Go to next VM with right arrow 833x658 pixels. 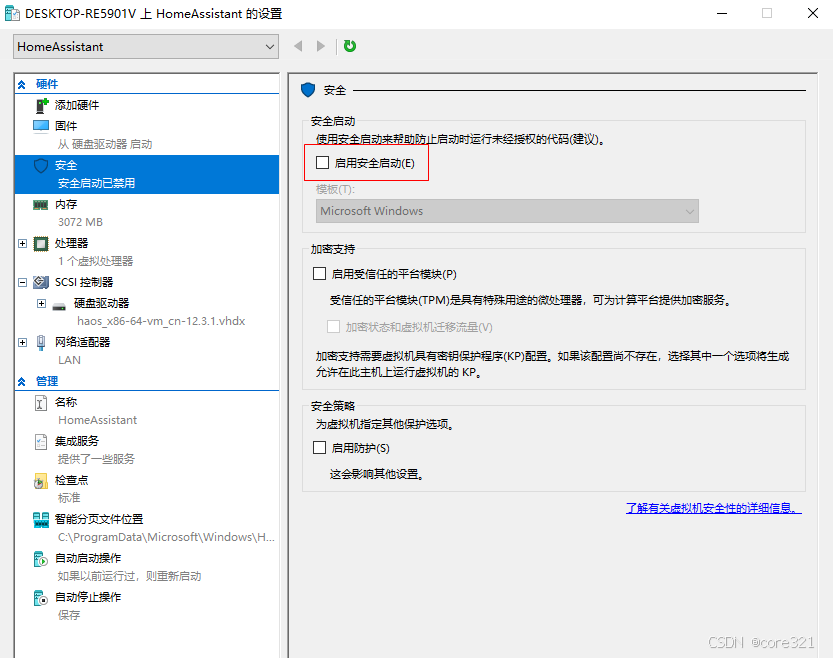point(320,46)
